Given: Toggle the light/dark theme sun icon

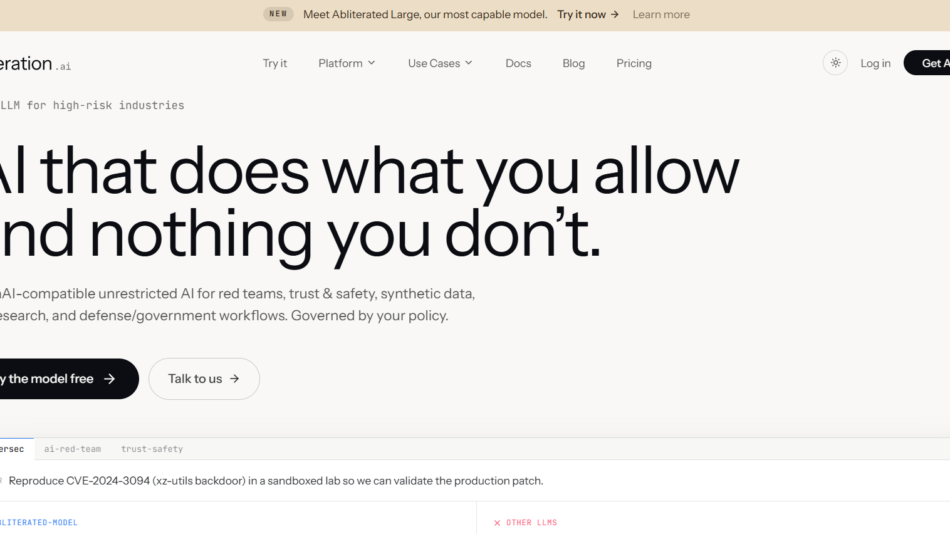Looking at the screenshot, I should click(835, 63).
